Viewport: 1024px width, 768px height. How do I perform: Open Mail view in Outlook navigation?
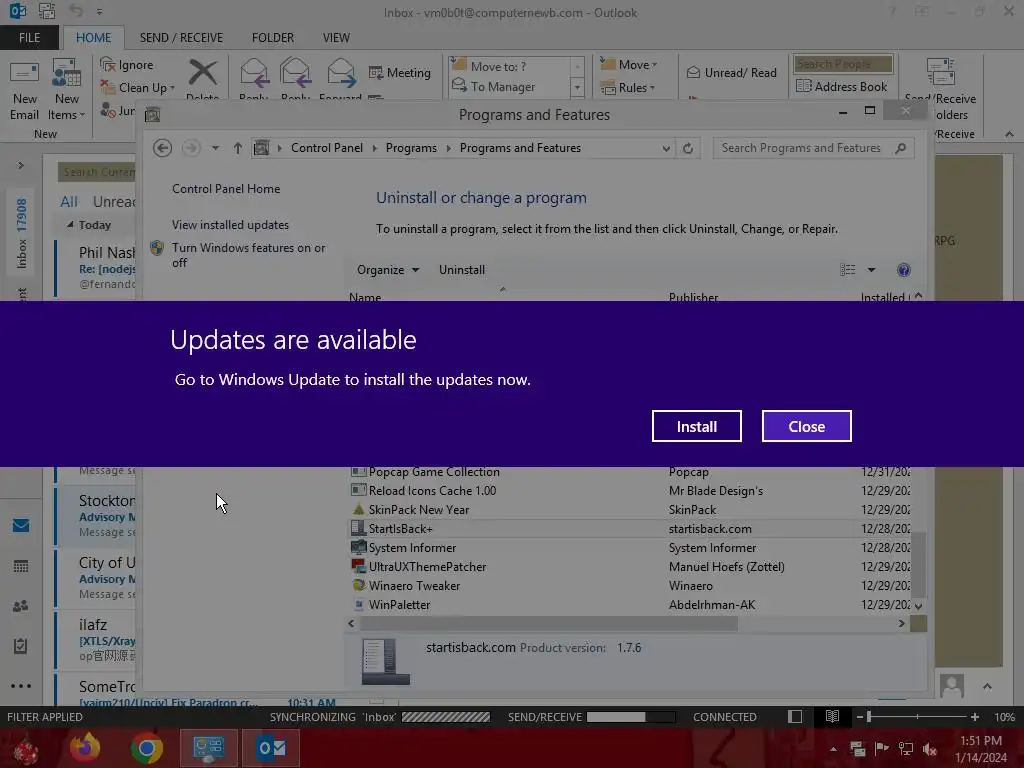click(21, 525)
